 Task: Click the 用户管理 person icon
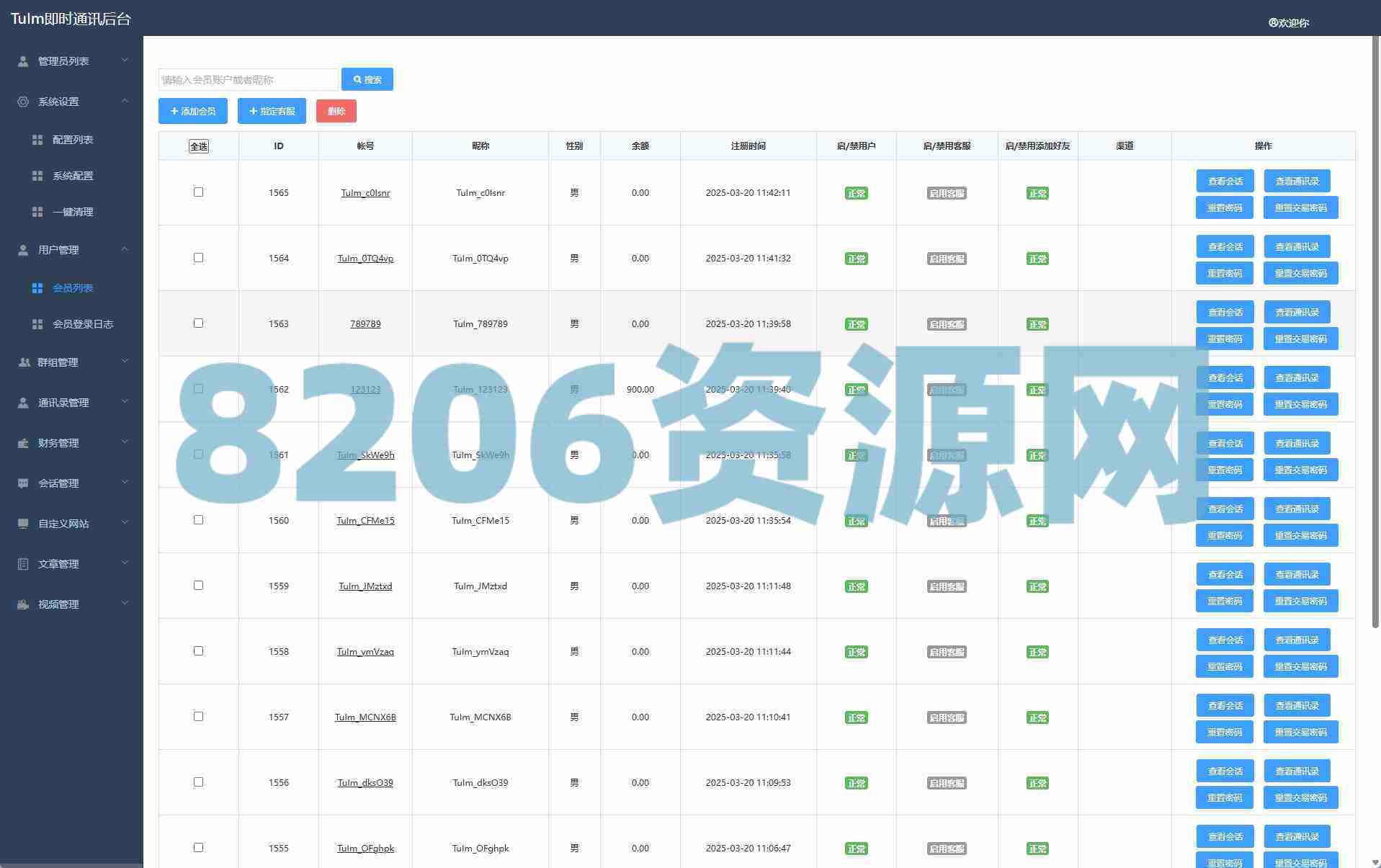click(x=23, y=250)
